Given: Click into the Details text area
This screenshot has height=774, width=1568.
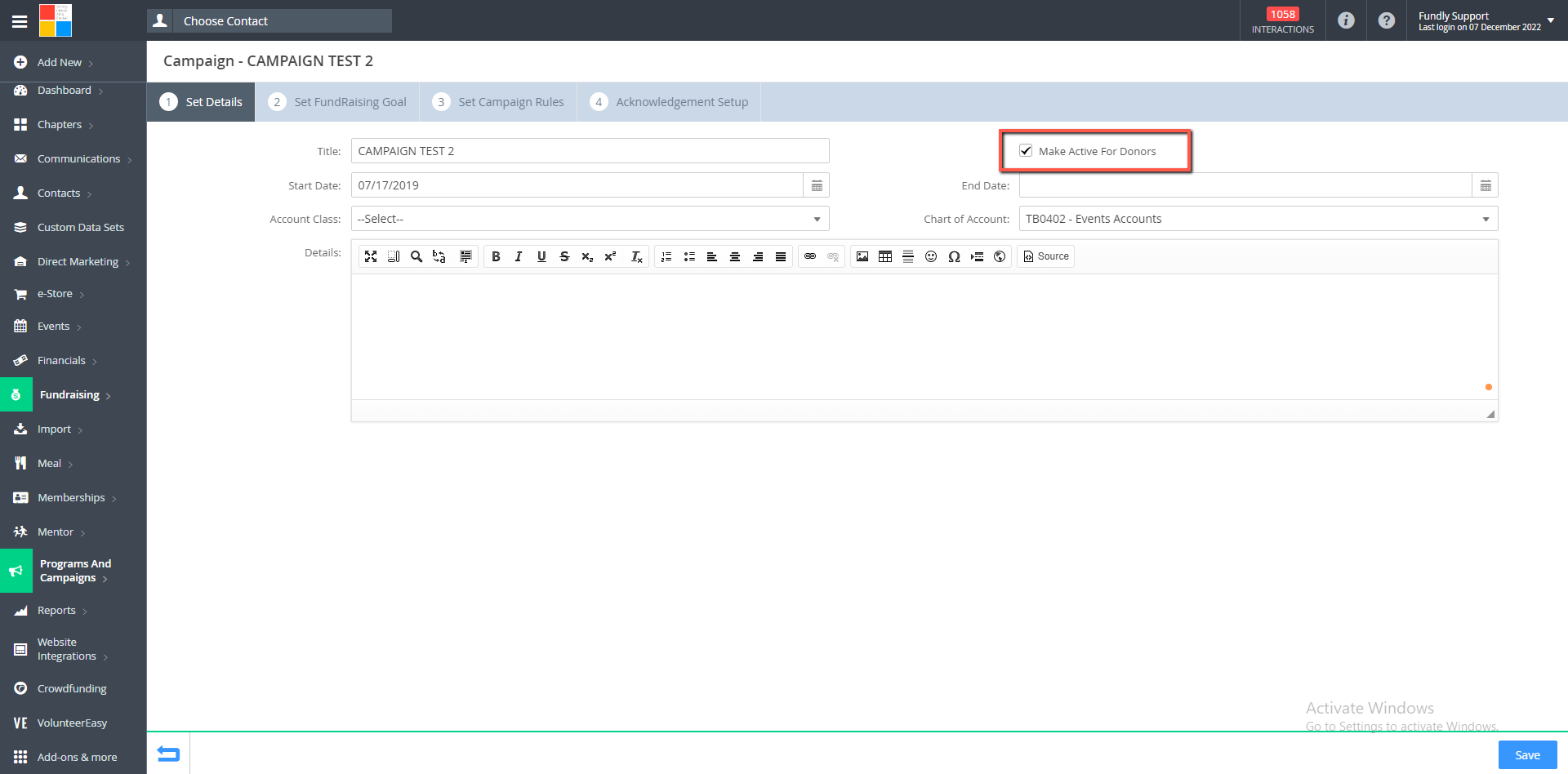Looking at the screenshot, I should pos(924,336).
